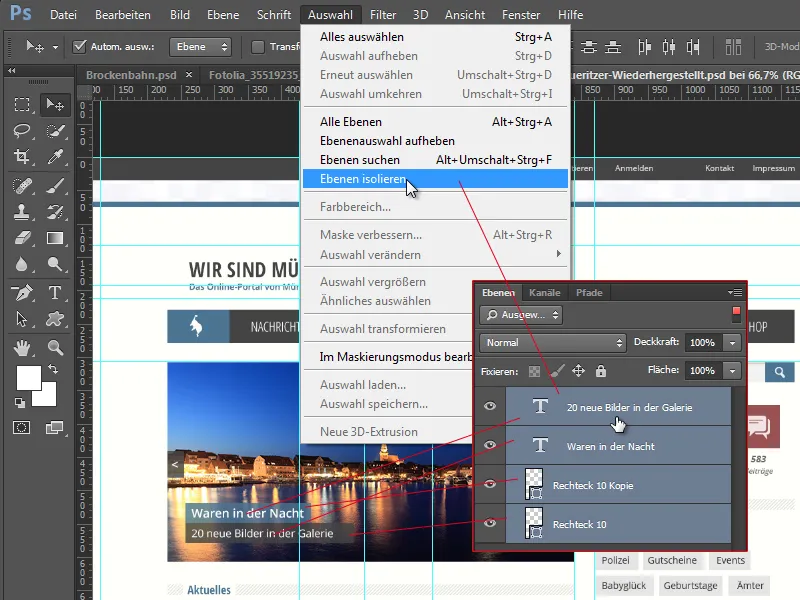Select the Hand tool
Image resolution: width=800 pixels, height=600 pixels.
pos(21,348)
